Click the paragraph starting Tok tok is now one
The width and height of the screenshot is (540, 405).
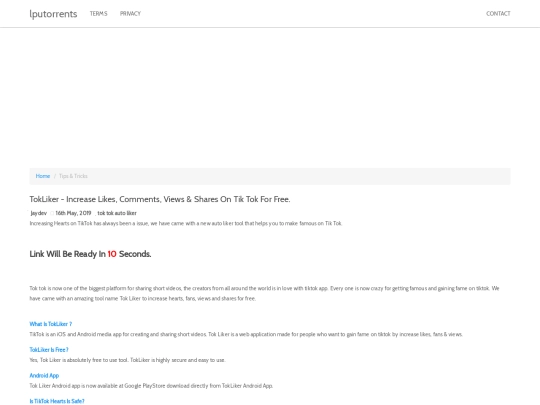(x=264, y=293)
